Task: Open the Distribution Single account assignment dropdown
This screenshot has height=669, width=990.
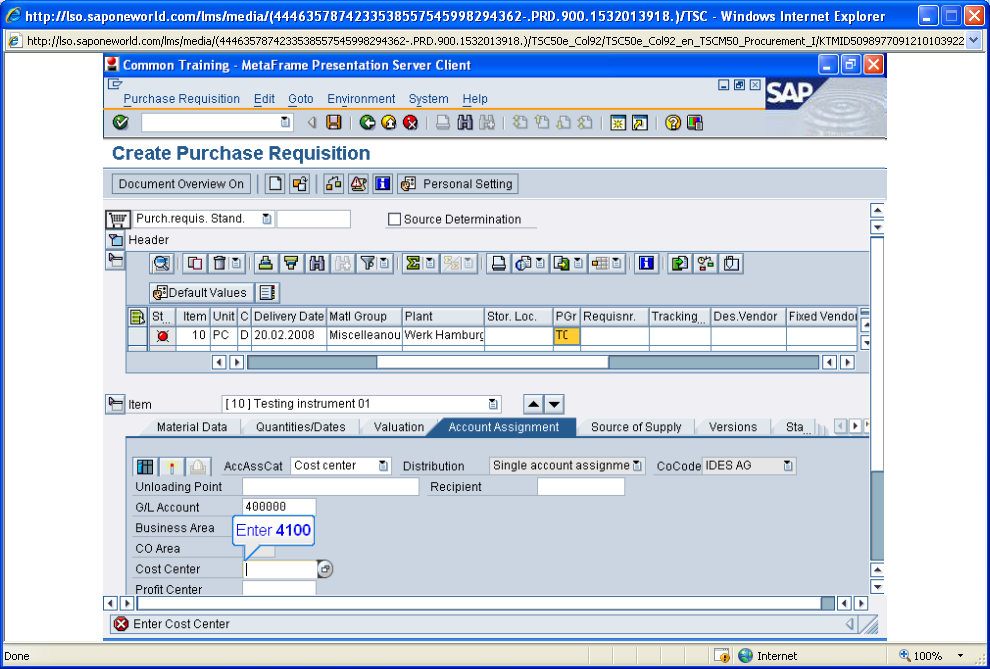Action: 637,466
